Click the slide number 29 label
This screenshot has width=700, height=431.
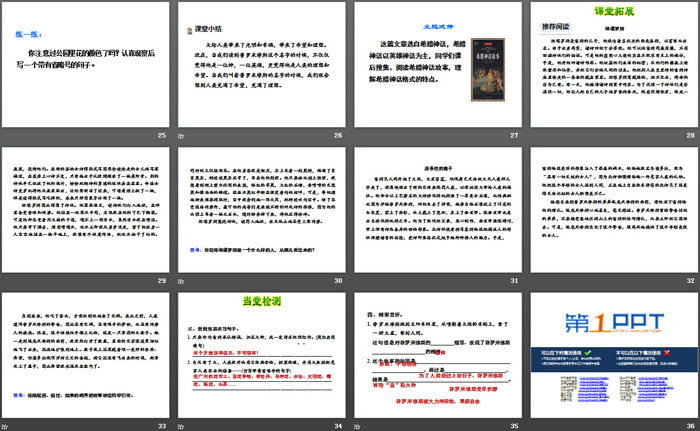(x=162, y=281)
